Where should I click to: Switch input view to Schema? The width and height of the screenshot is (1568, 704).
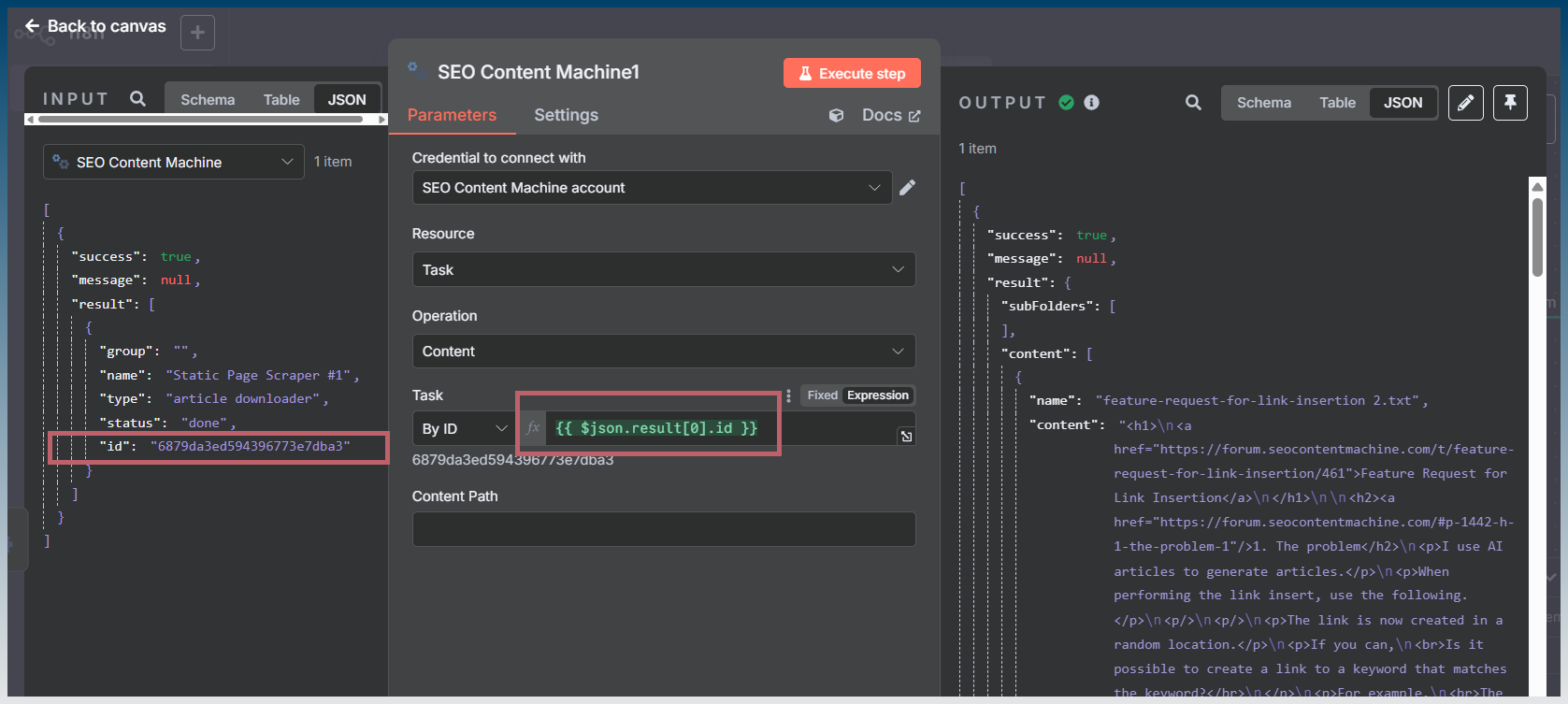[x=208, y=99]
